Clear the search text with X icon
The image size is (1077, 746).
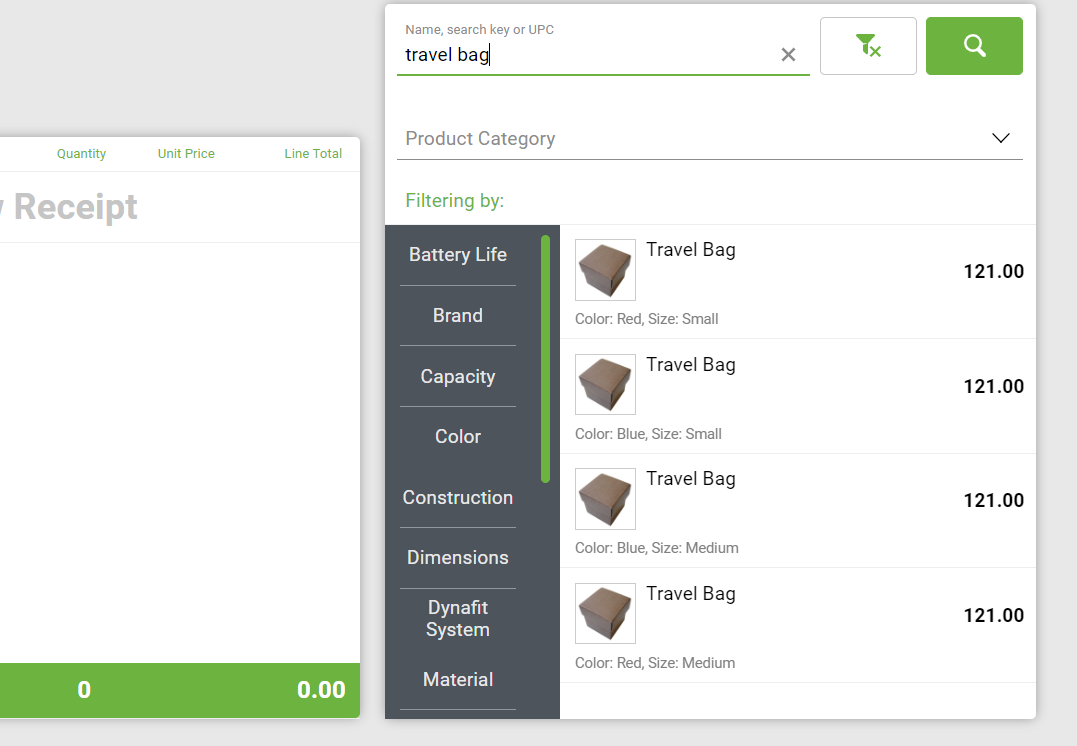[788, 55]
